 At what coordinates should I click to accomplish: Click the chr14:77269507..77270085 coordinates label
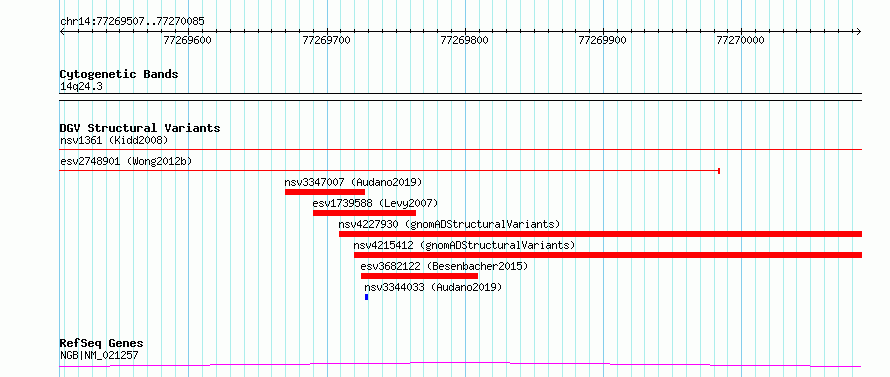(132, 22)
